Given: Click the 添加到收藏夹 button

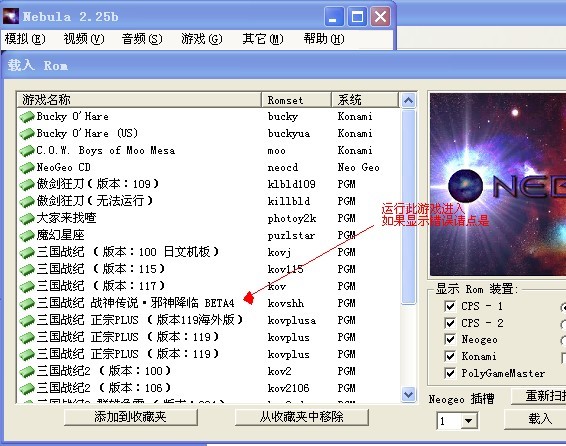Looking at the screenshot, I should click(131, 417).
